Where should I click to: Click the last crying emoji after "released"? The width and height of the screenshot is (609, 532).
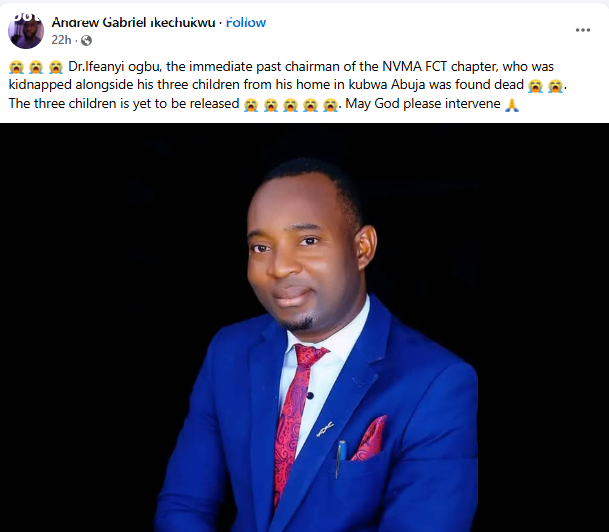pos(330,104)
